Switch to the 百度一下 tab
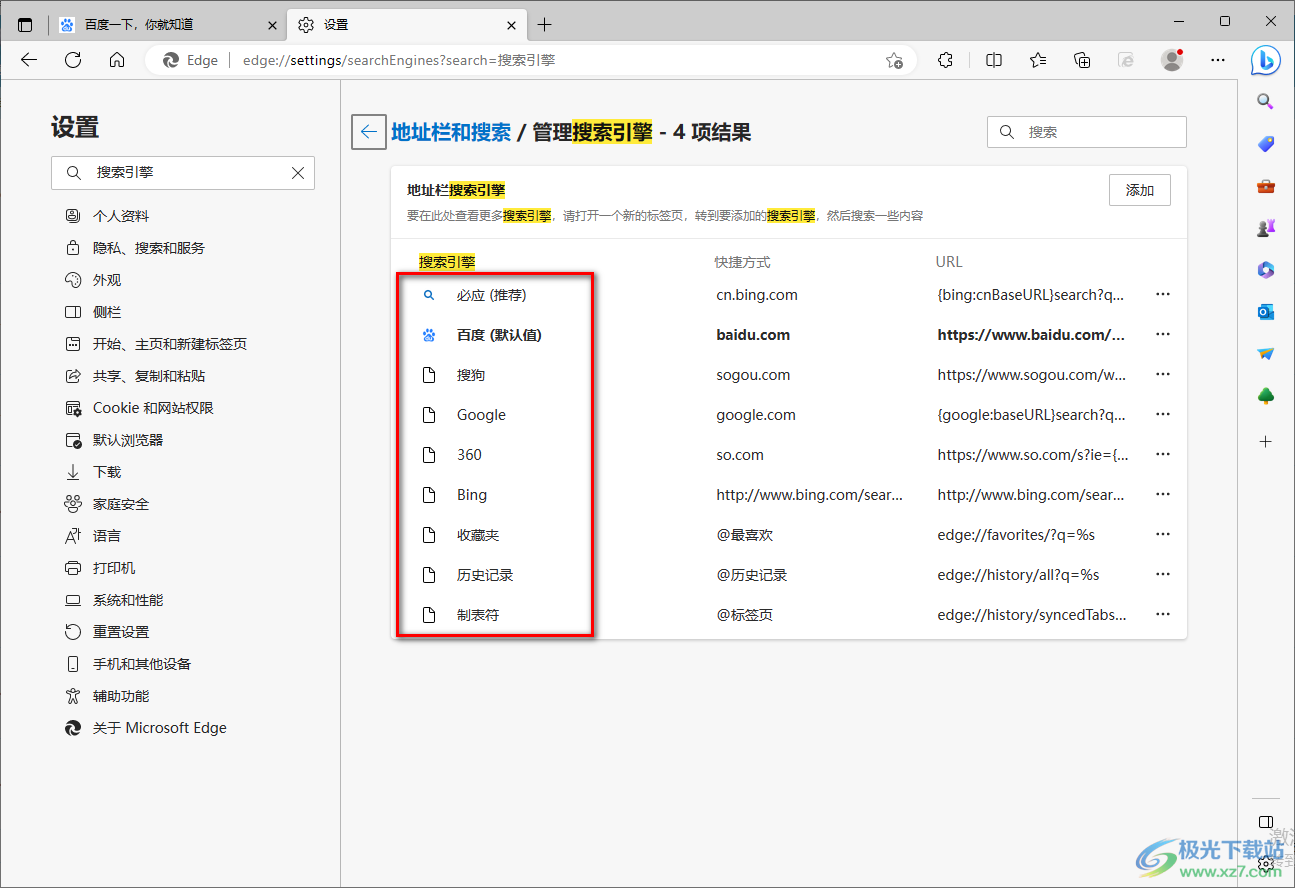The image size is (1295, 888). click(x=167, y=24)
